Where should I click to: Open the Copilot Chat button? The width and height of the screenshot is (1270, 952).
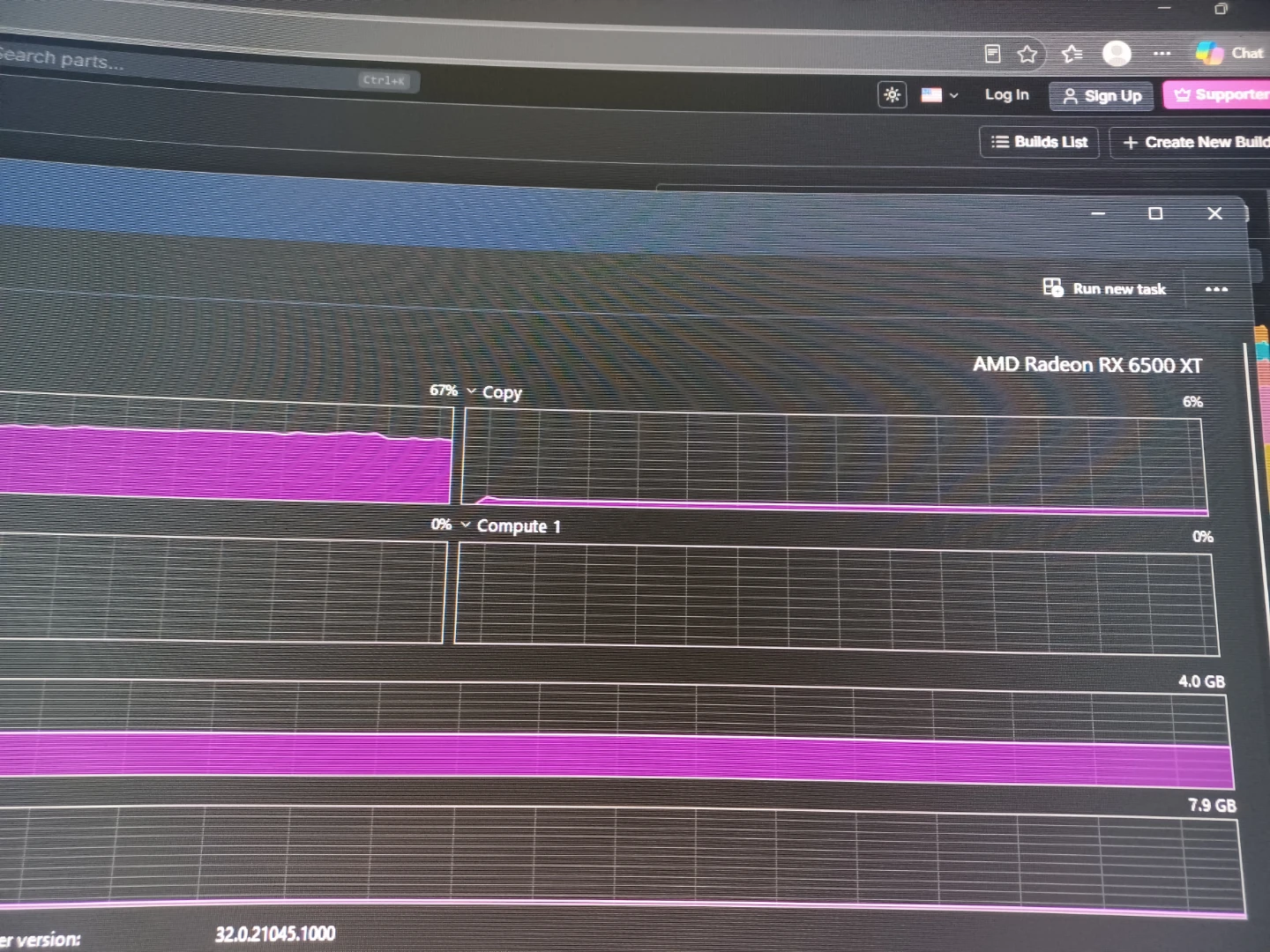click(x=1231, y=53)
